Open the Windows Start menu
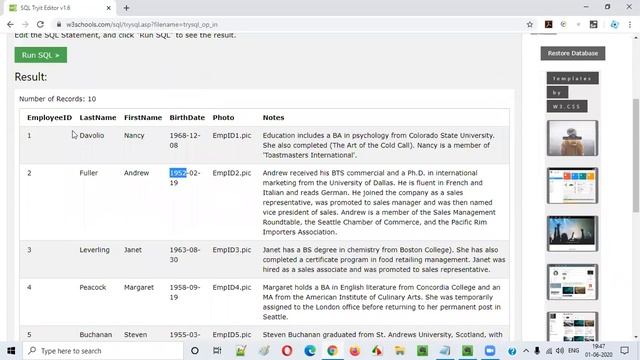Screen dimensions: 640x360 (x=11, y=351)
